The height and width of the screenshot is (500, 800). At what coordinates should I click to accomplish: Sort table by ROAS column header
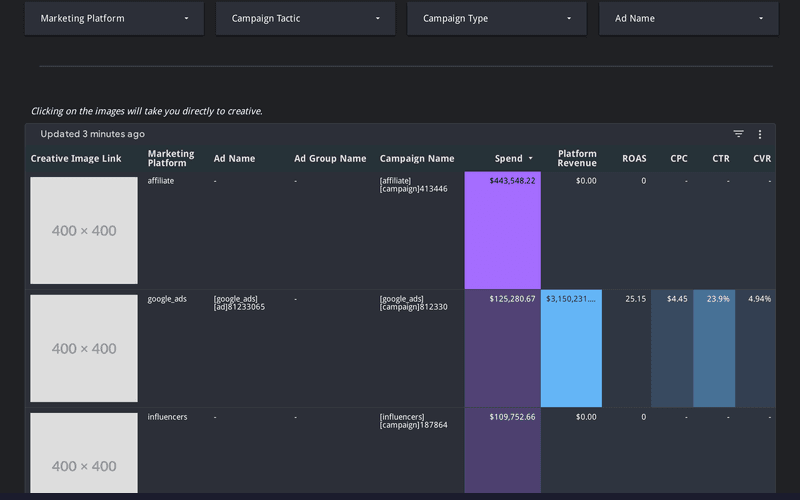click(634, 158)
